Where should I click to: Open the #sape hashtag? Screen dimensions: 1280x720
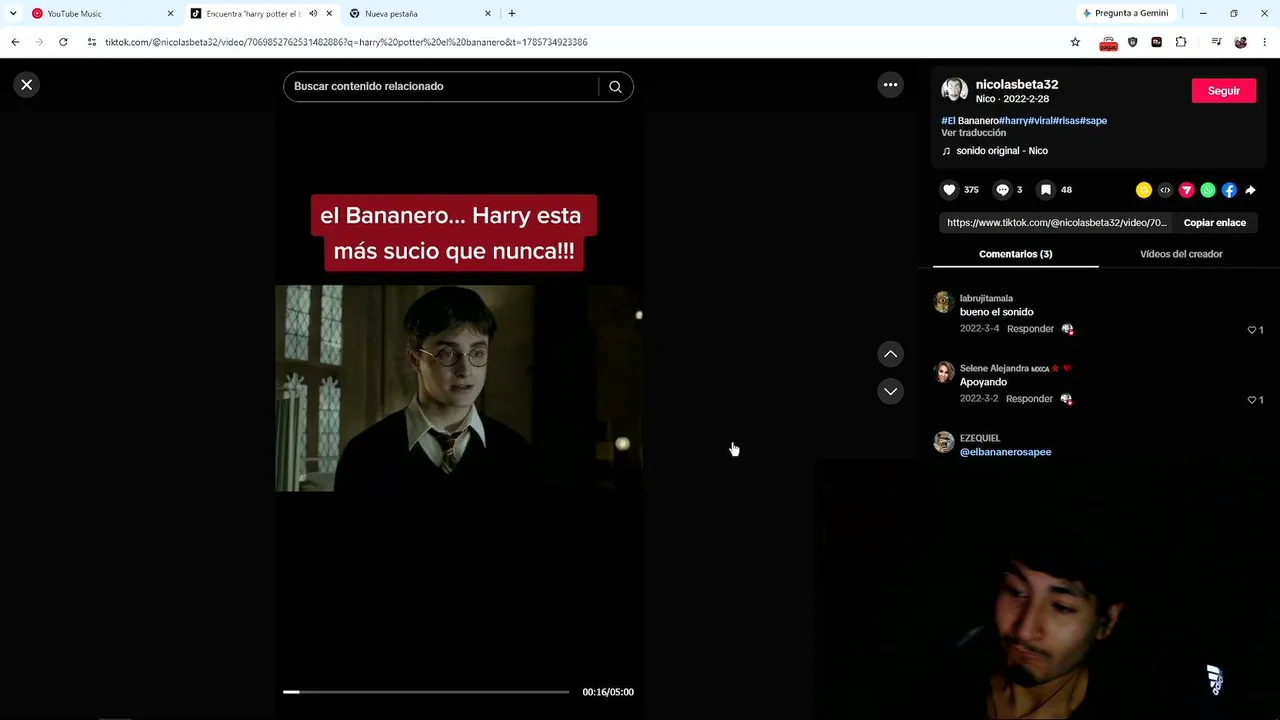point(1094,121)
